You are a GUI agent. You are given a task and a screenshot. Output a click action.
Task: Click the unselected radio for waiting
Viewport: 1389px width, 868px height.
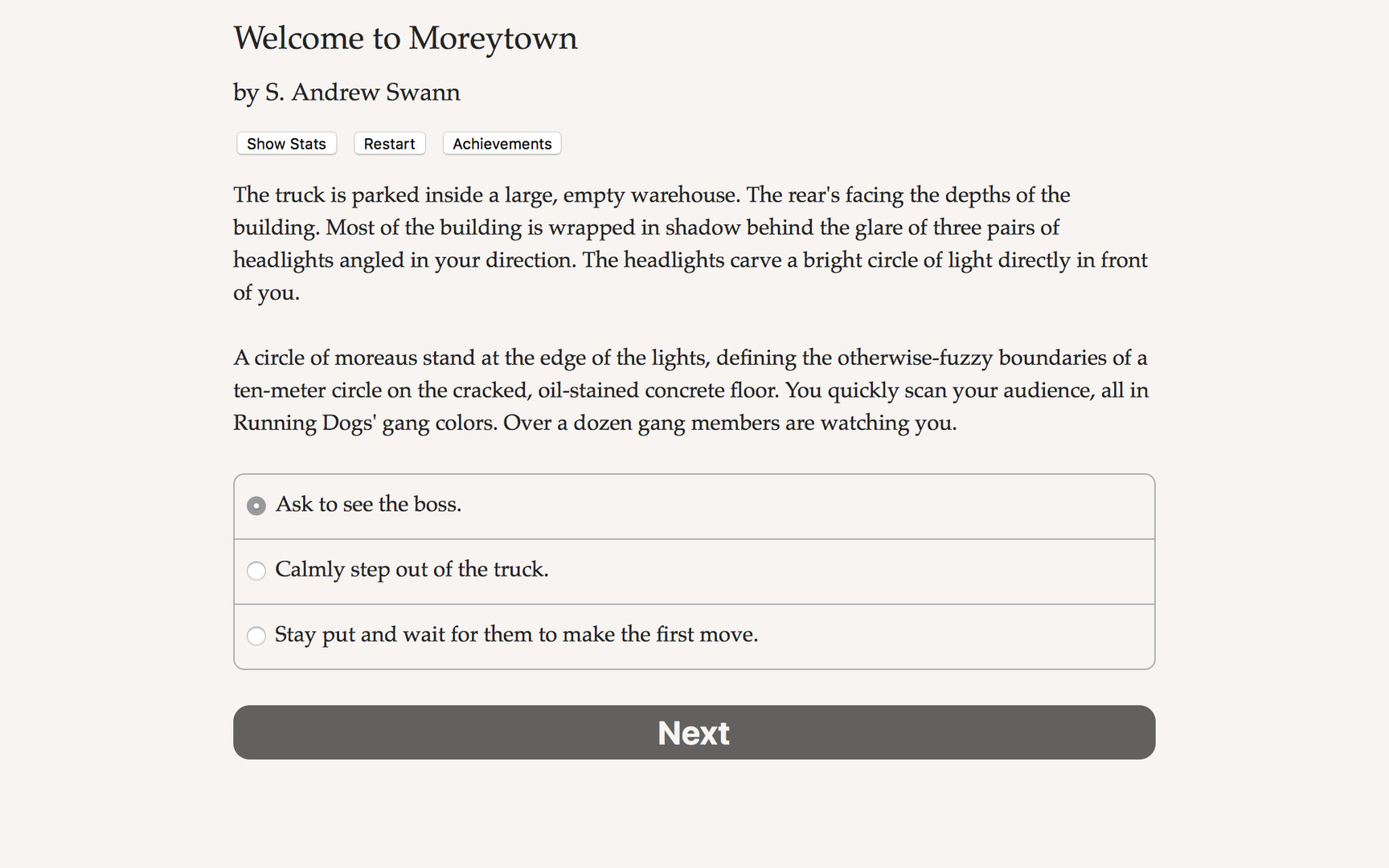tap(256, 636)
